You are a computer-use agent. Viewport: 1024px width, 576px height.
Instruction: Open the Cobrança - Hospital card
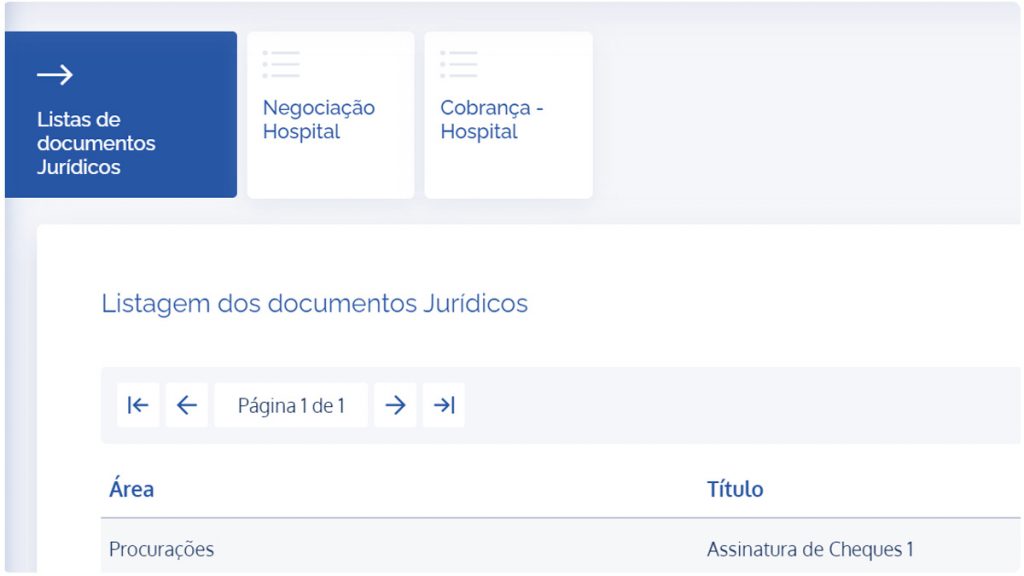pyautogui.click(x=509, y=114)
